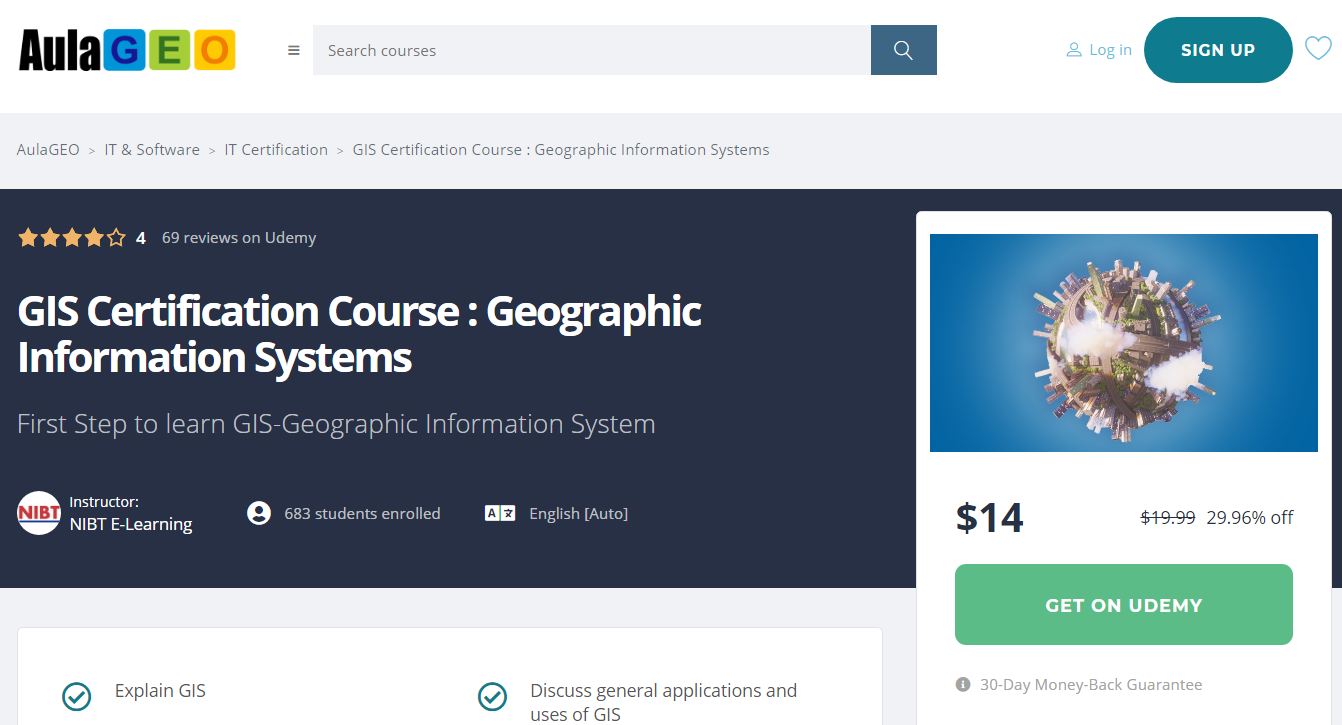Click the language translation icon
The width and height of the screenshot is (1342, 725).
tap(500, 514)
